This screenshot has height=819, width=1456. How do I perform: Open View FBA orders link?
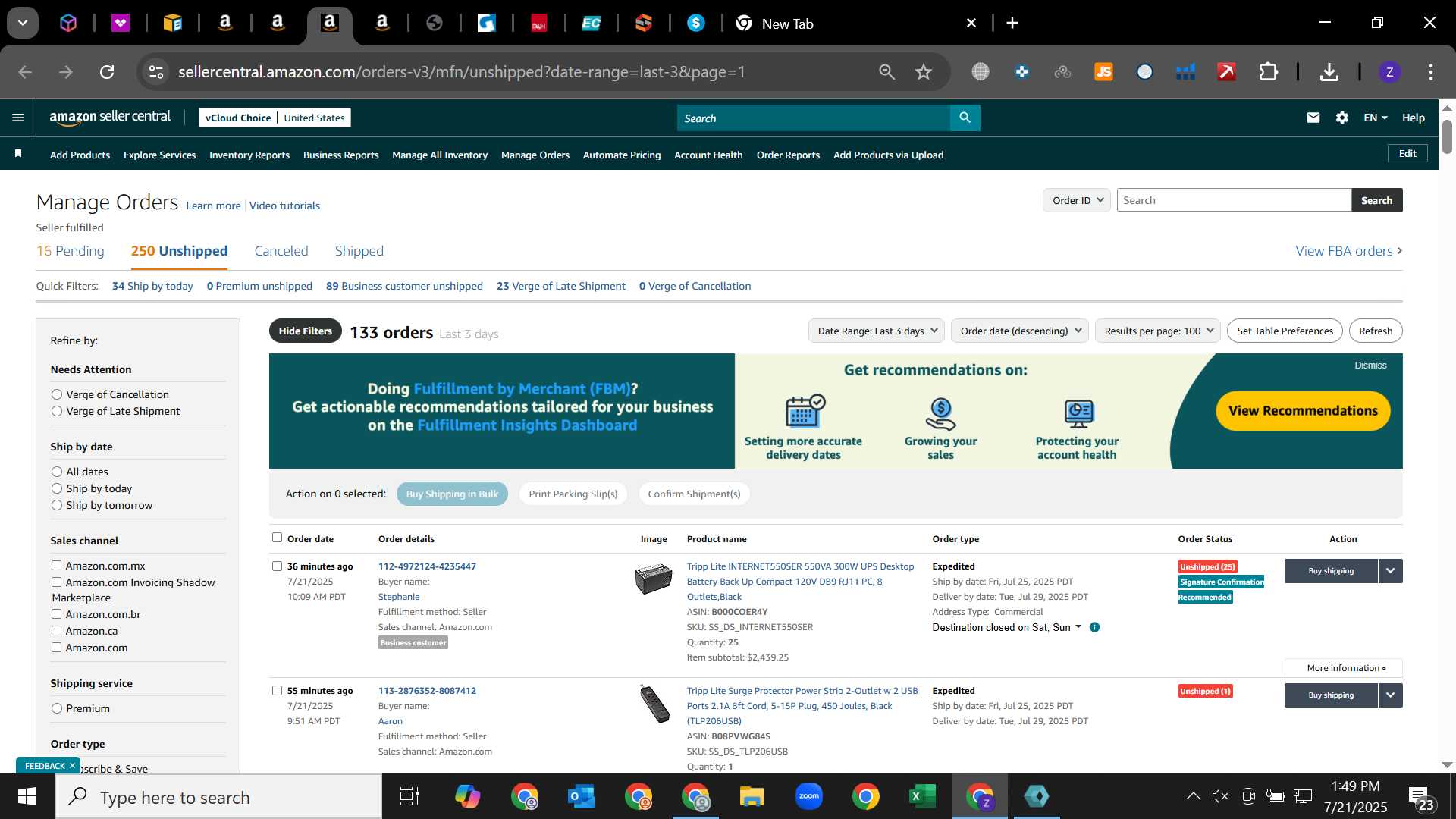[1349, 251]
